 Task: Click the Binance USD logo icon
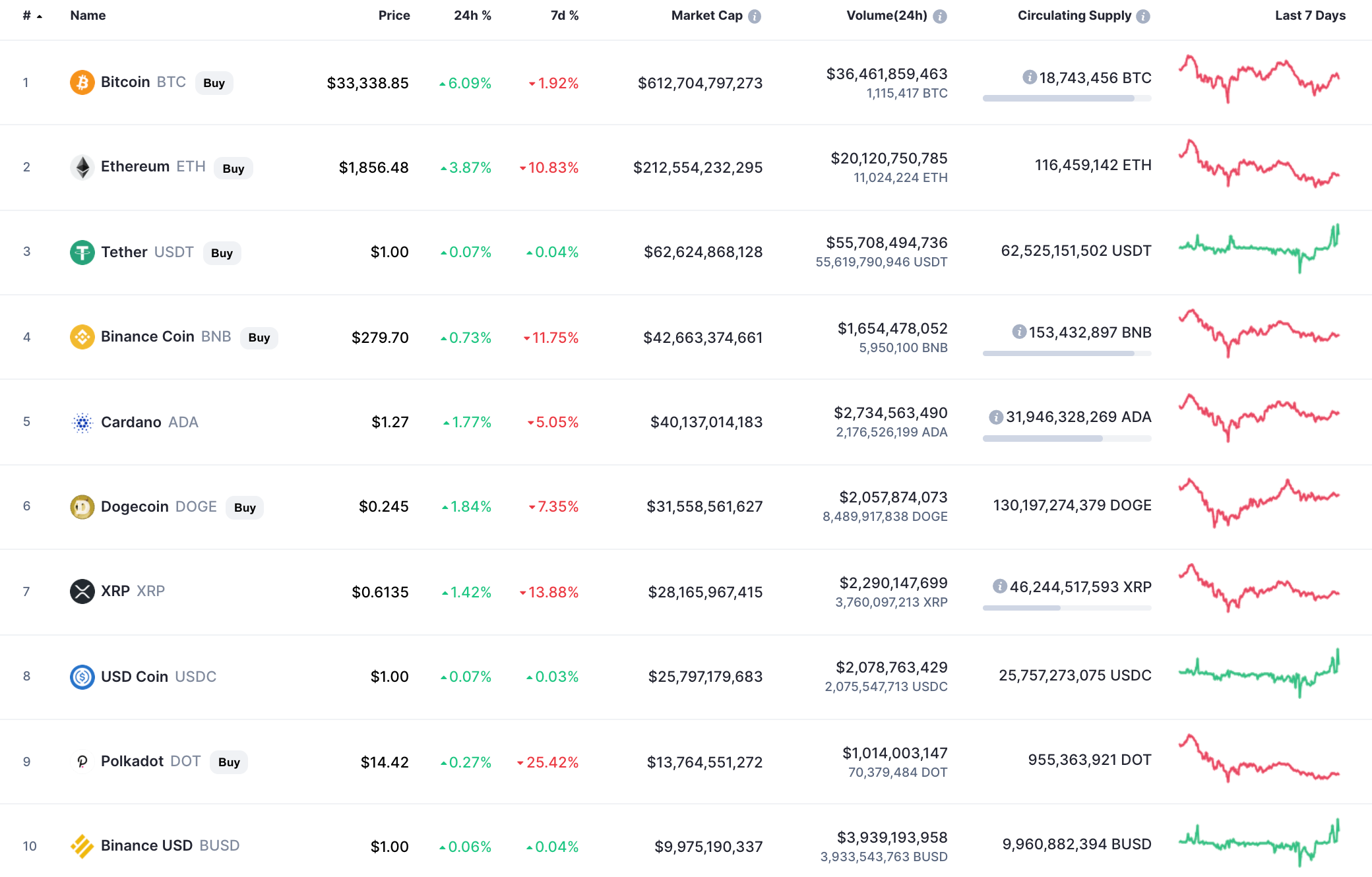pos(82,846)
